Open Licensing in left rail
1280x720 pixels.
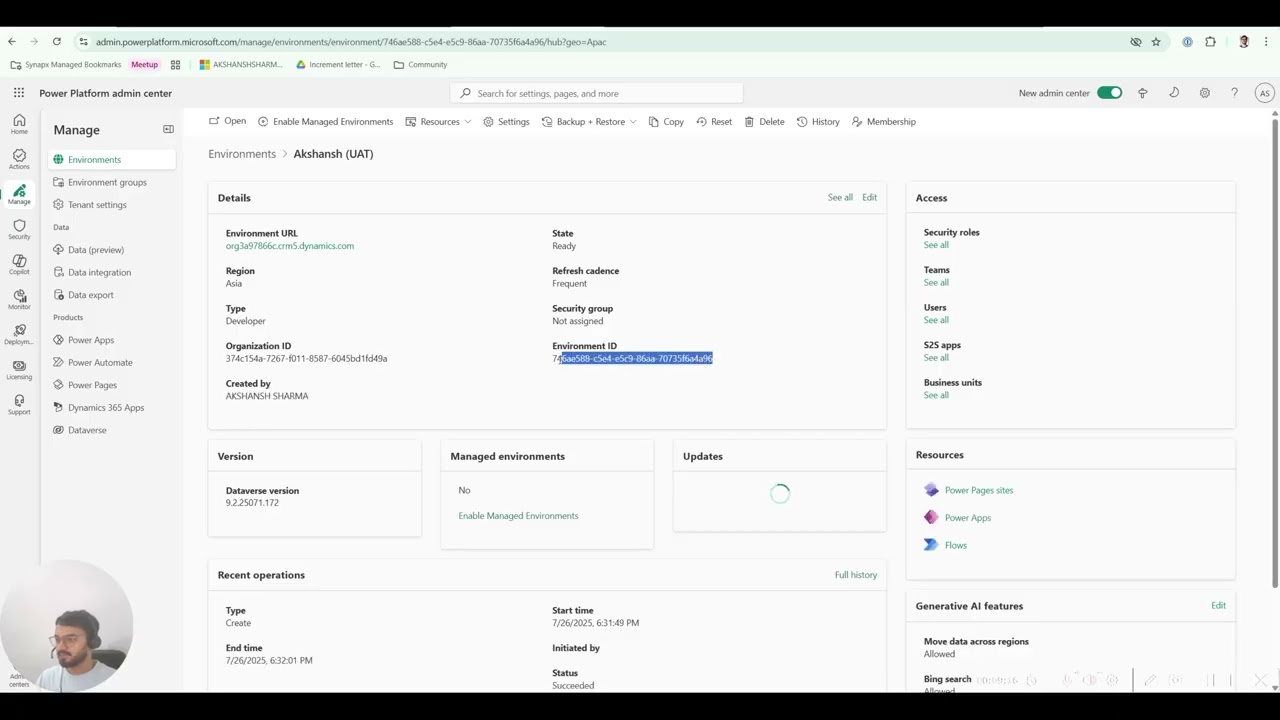point(19,369)
